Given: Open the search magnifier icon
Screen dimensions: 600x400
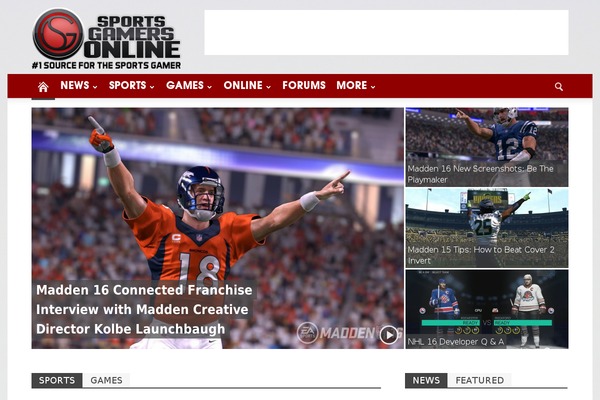Looking at the screenshot, I should [559, 87].
